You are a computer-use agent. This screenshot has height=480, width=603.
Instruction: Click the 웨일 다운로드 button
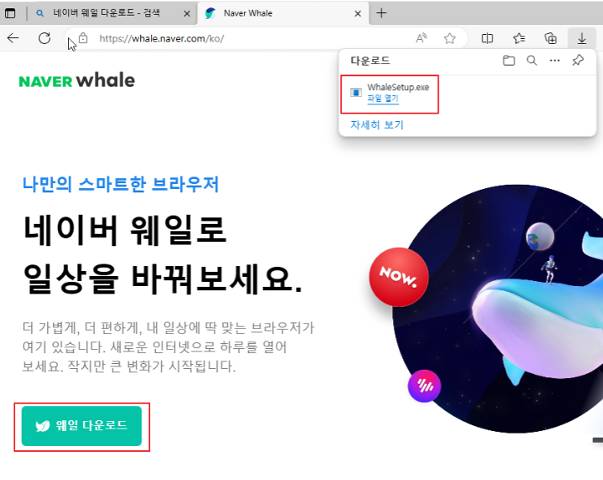pos(82,426)
